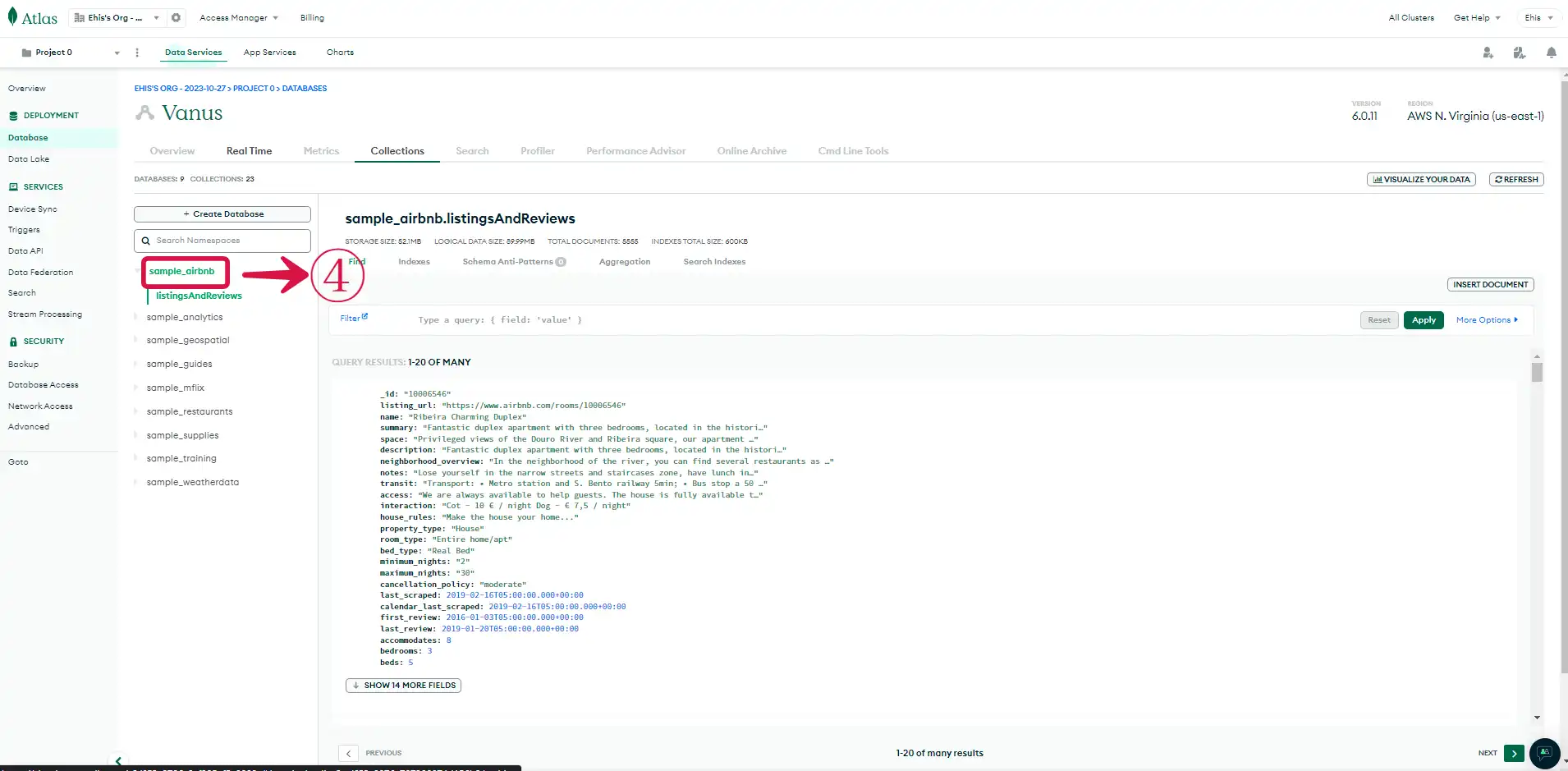Expand the sample_mflix database

(x=136, y=388)
